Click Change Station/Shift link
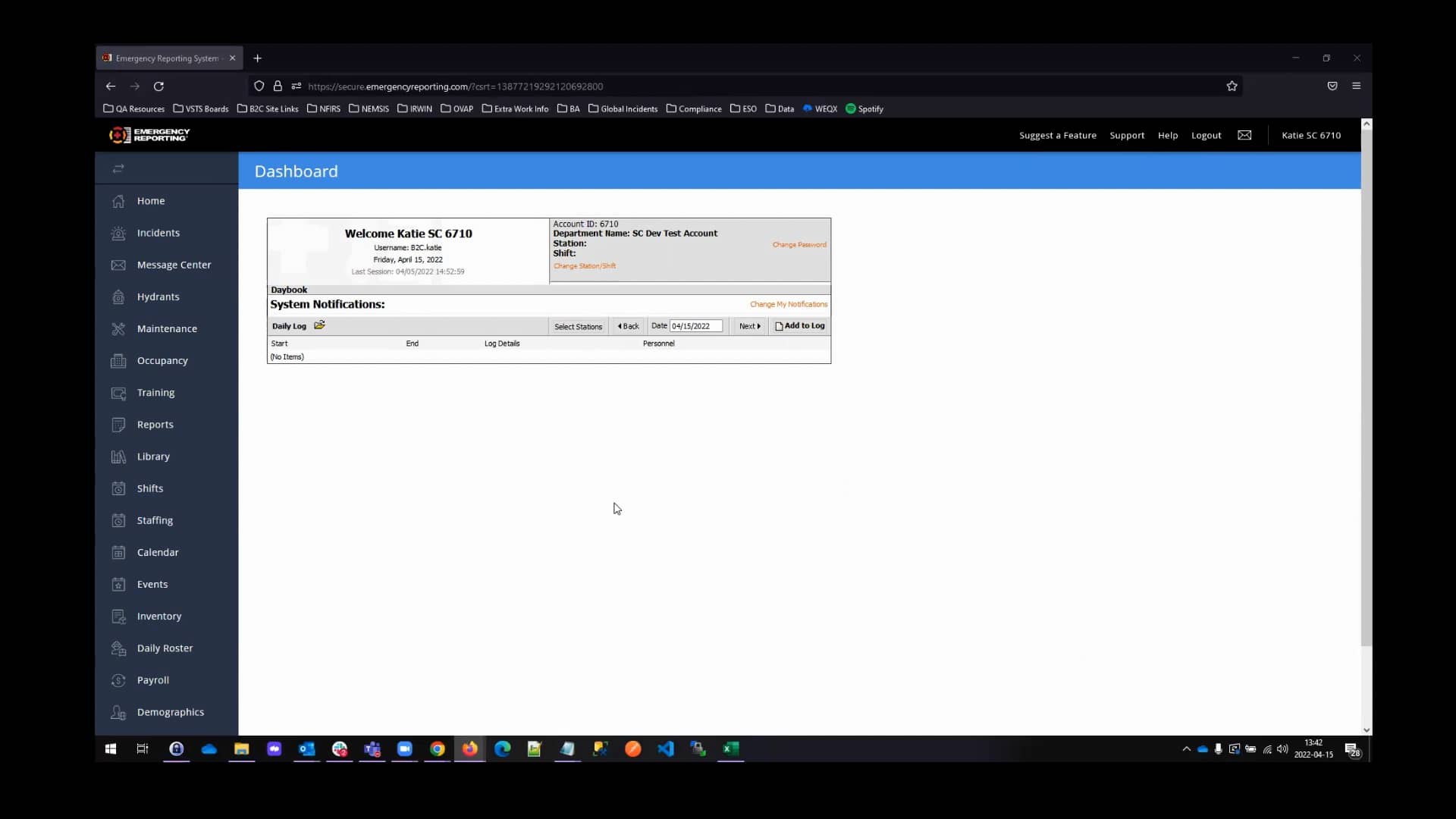Viewport: 1456px width, 819px height. pos(584,265)
